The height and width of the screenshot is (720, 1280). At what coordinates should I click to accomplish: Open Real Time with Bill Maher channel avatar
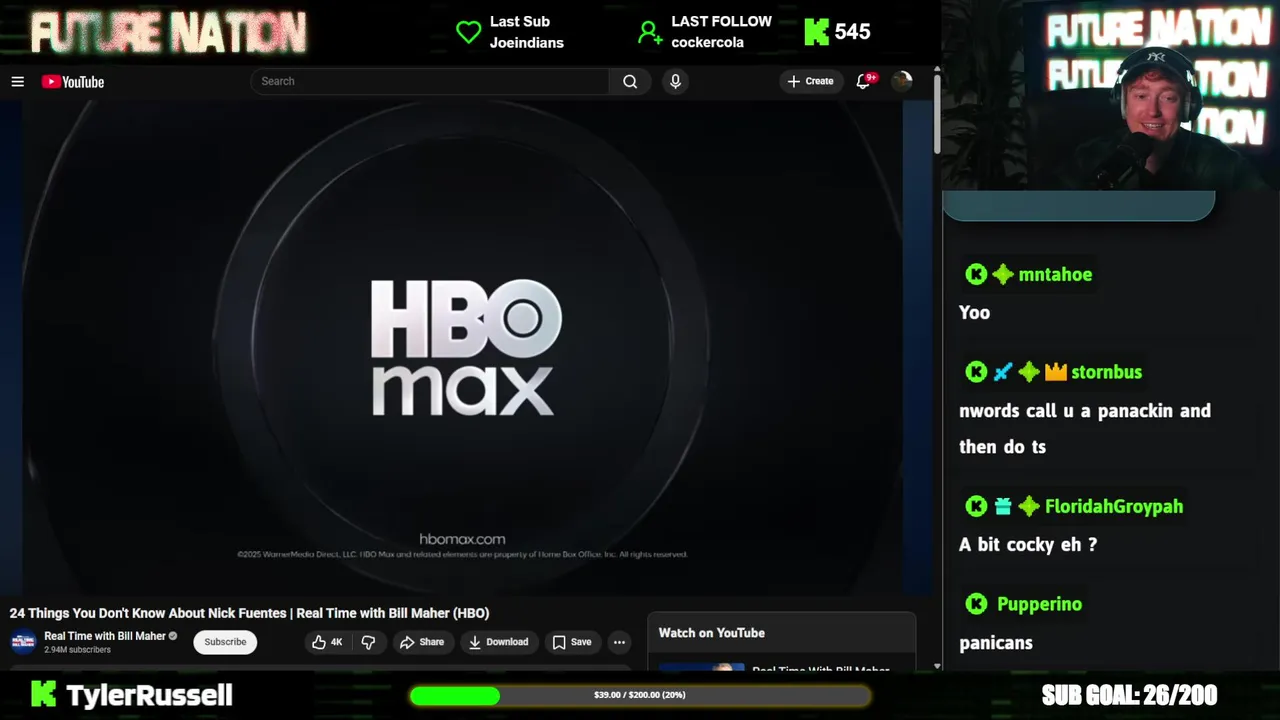(23, 642)
